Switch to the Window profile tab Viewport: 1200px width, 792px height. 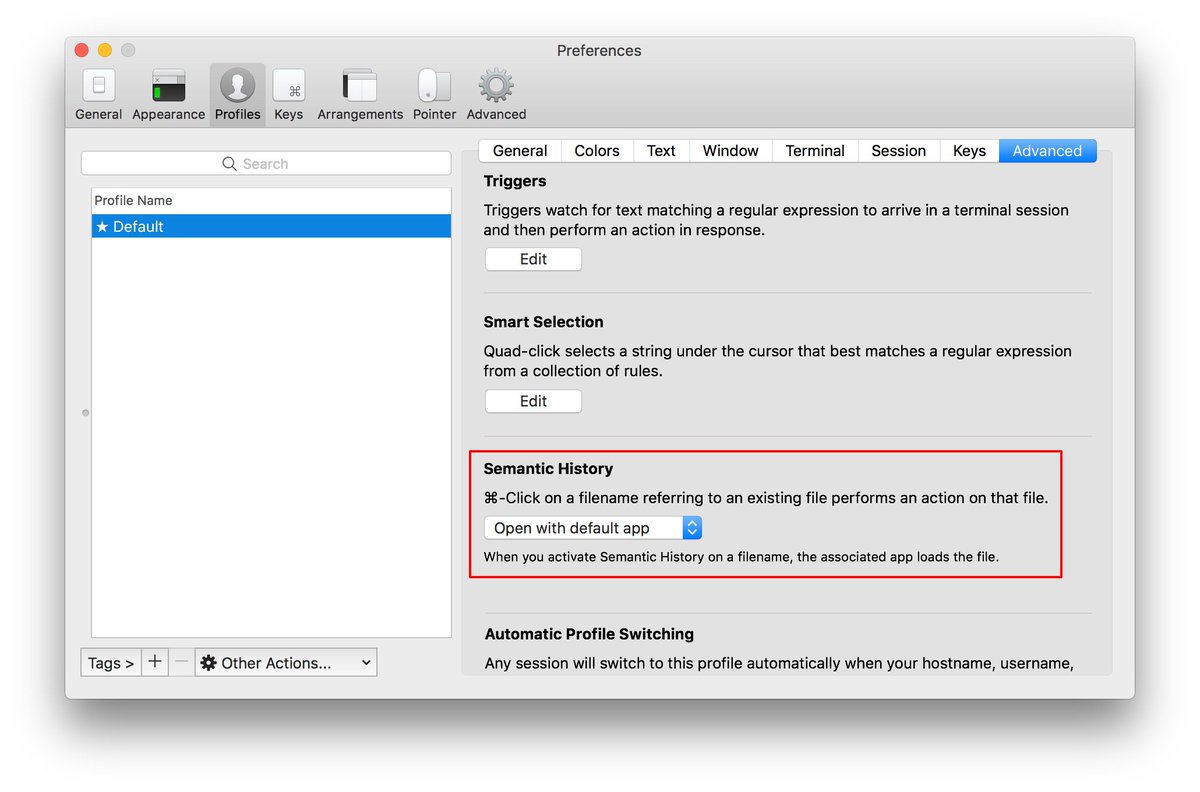tap(730, 151)
